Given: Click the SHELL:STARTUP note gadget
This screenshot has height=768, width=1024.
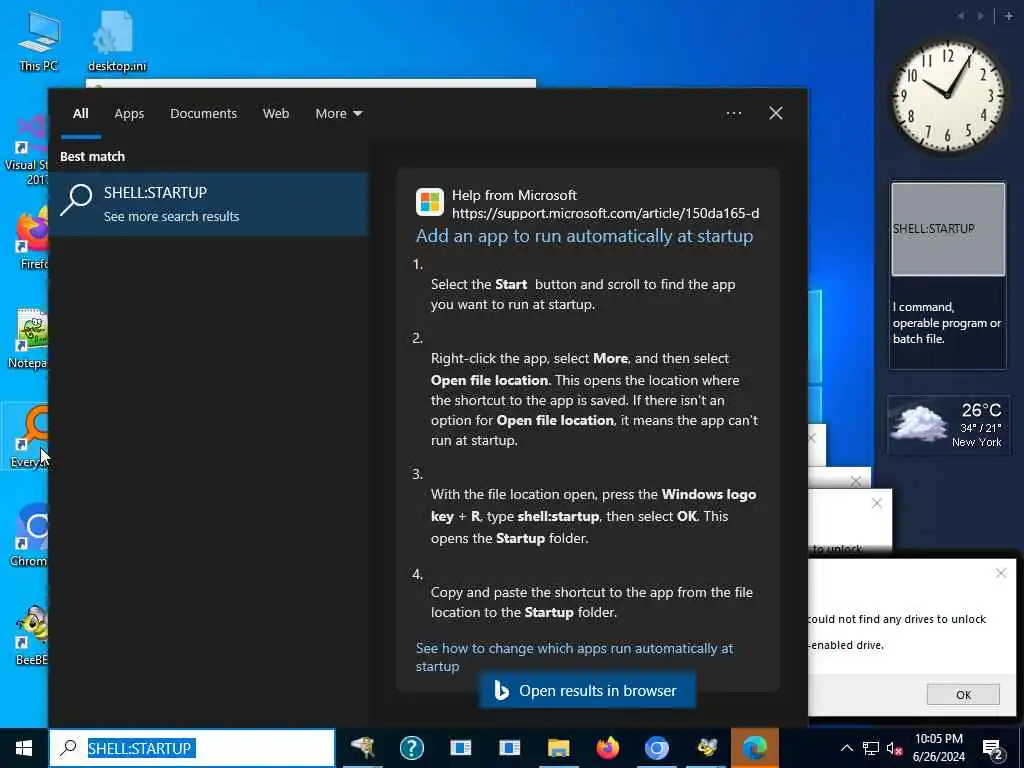Looking at the screenshot, I should point(948,229).
